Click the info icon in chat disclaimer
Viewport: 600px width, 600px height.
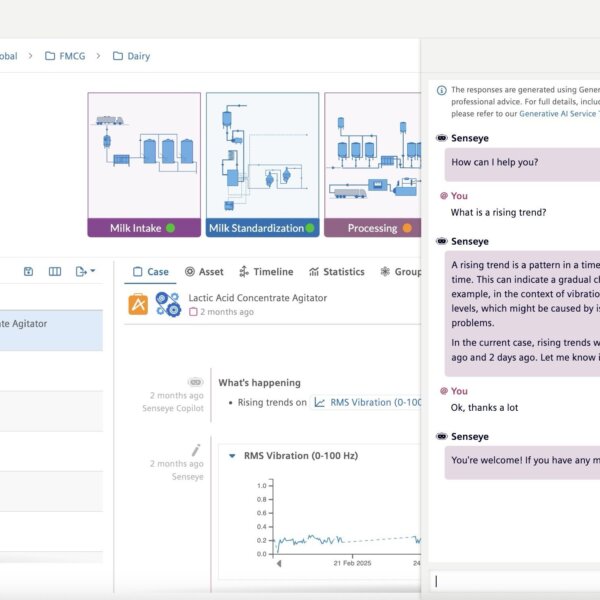click(x=442, y=90)
